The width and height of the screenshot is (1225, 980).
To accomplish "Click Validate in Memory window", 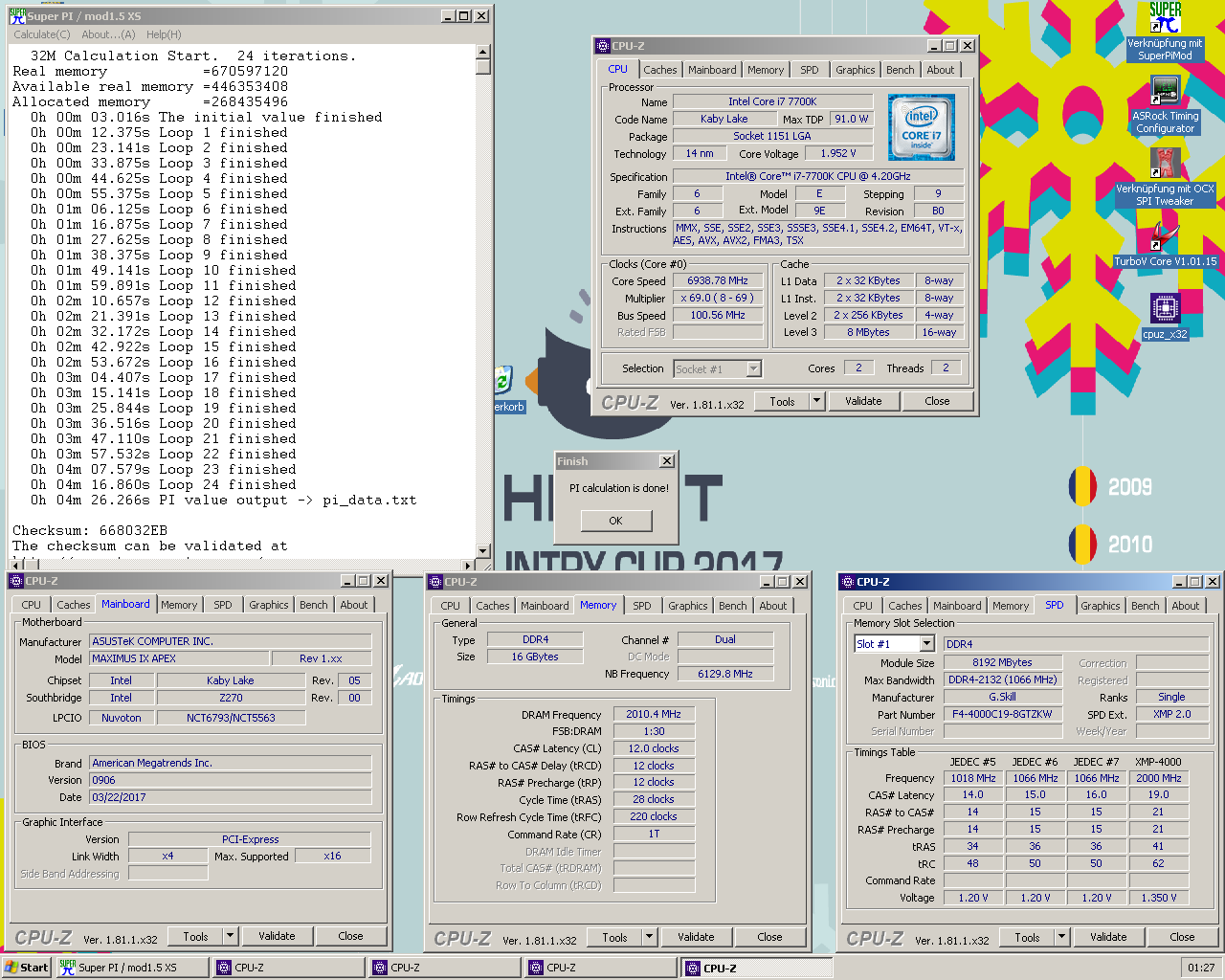I will (696, 937).
